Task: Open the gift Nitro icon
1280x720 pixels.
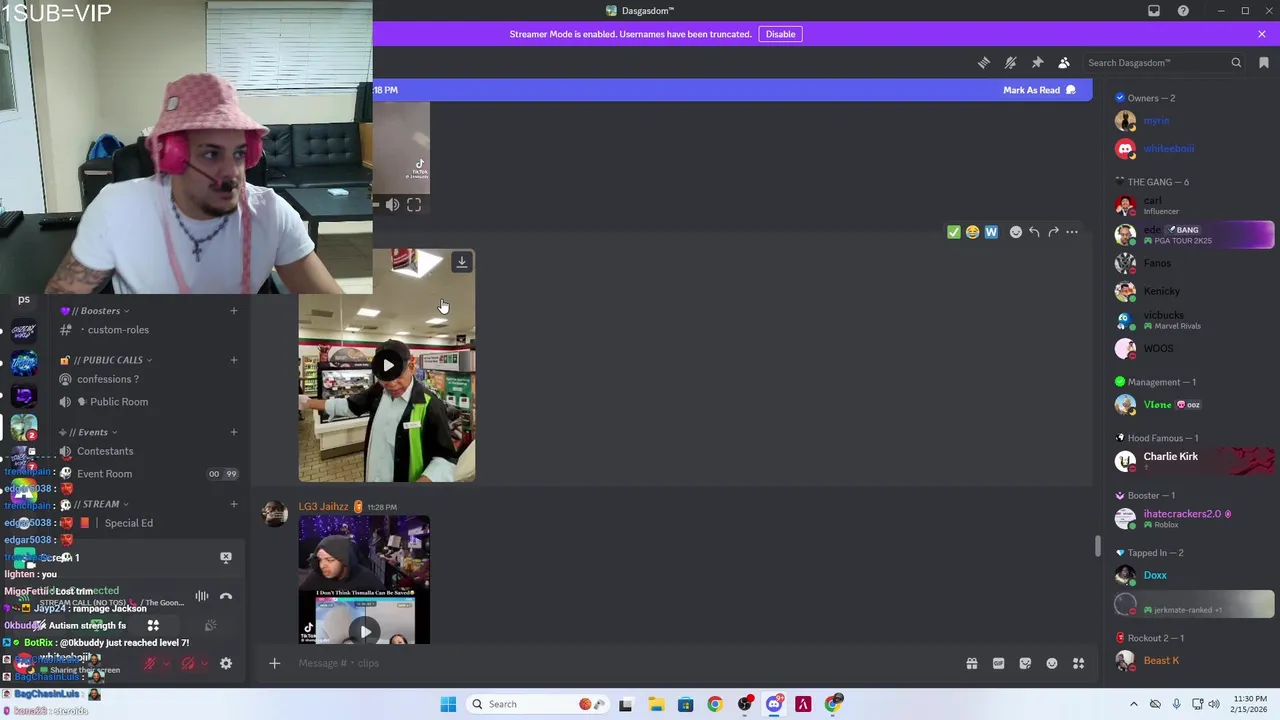Action: coord(971,663)
